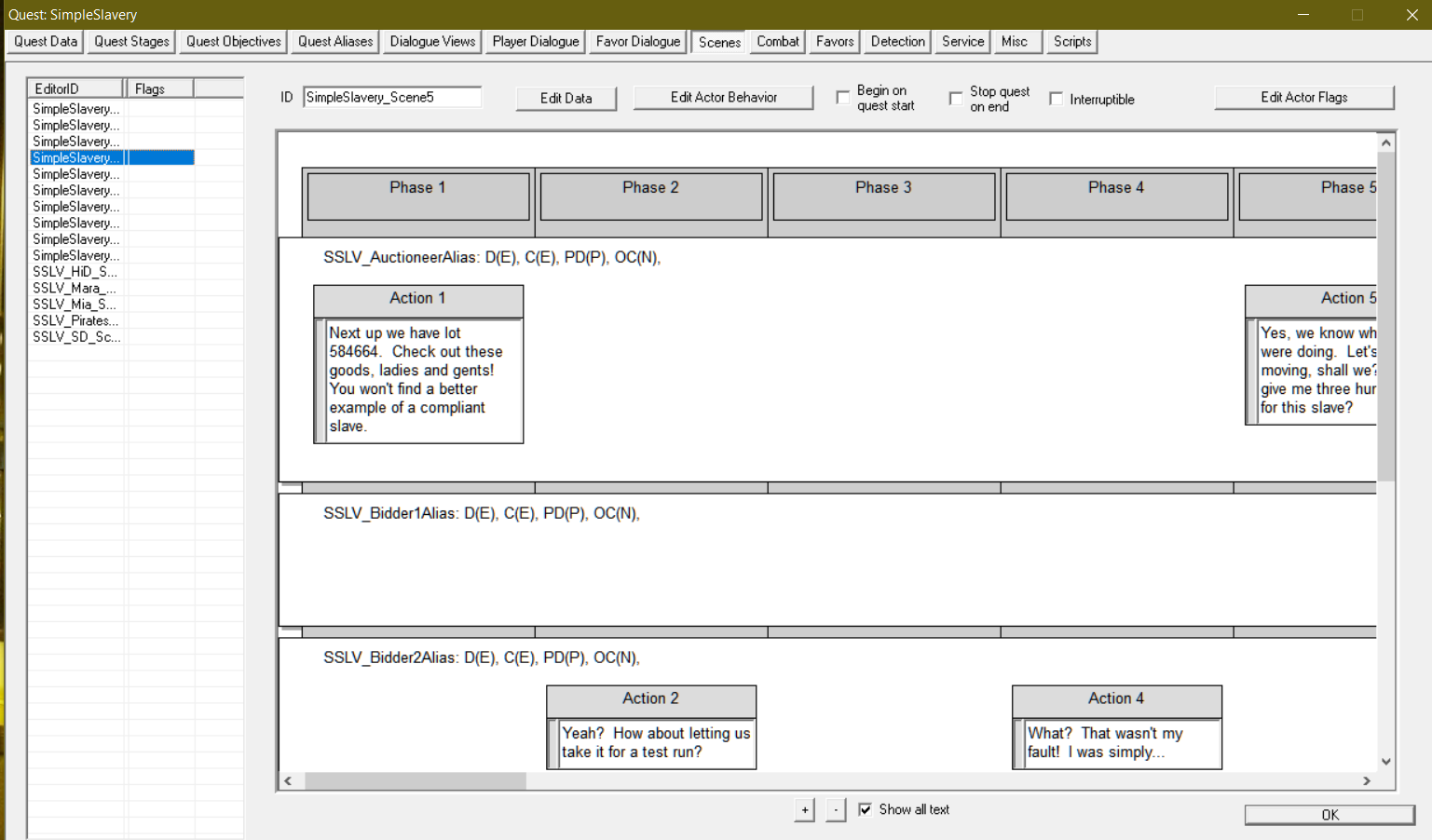Click SSLV_Bidder2Alias actor label

[x=482, y=658]
